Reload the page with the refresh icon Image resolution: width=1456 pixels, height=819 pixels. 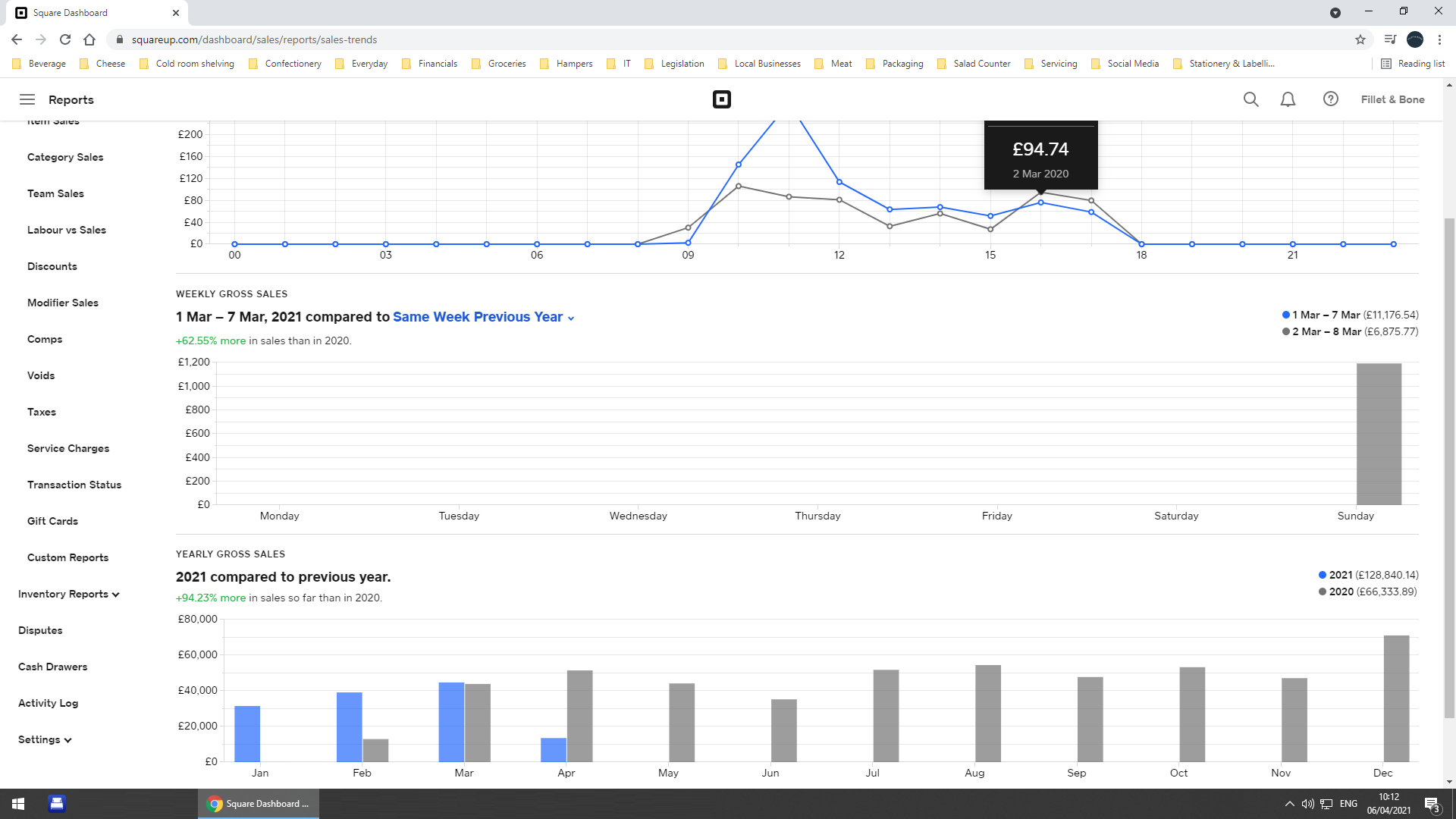65,39
